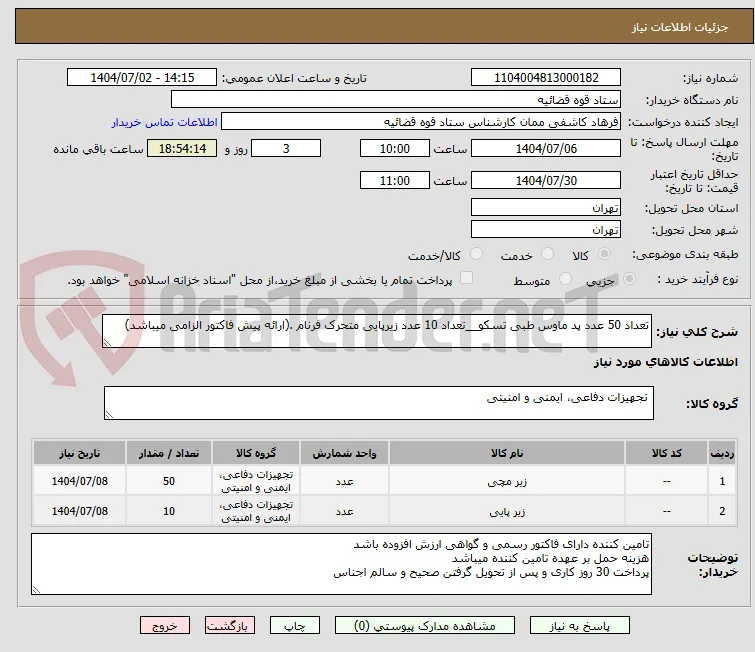Click the ردیف column header

pyautogui.click(x=722, y=453)
